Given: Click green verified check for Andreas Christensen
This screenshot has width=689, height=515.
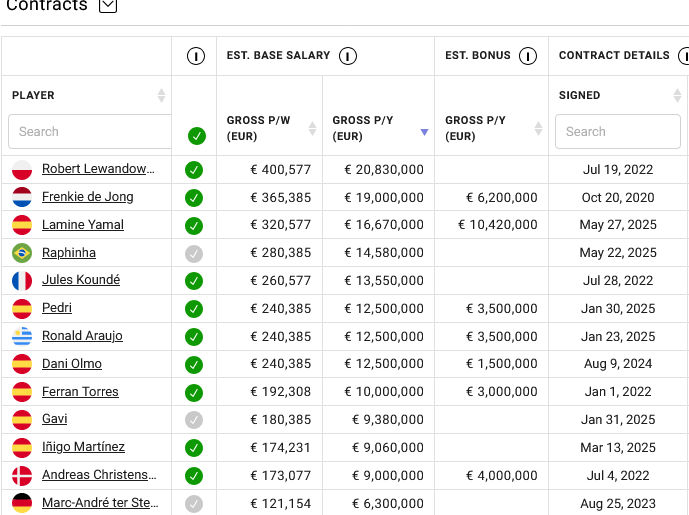Looking at the screenshot, I should click(194, 476).
